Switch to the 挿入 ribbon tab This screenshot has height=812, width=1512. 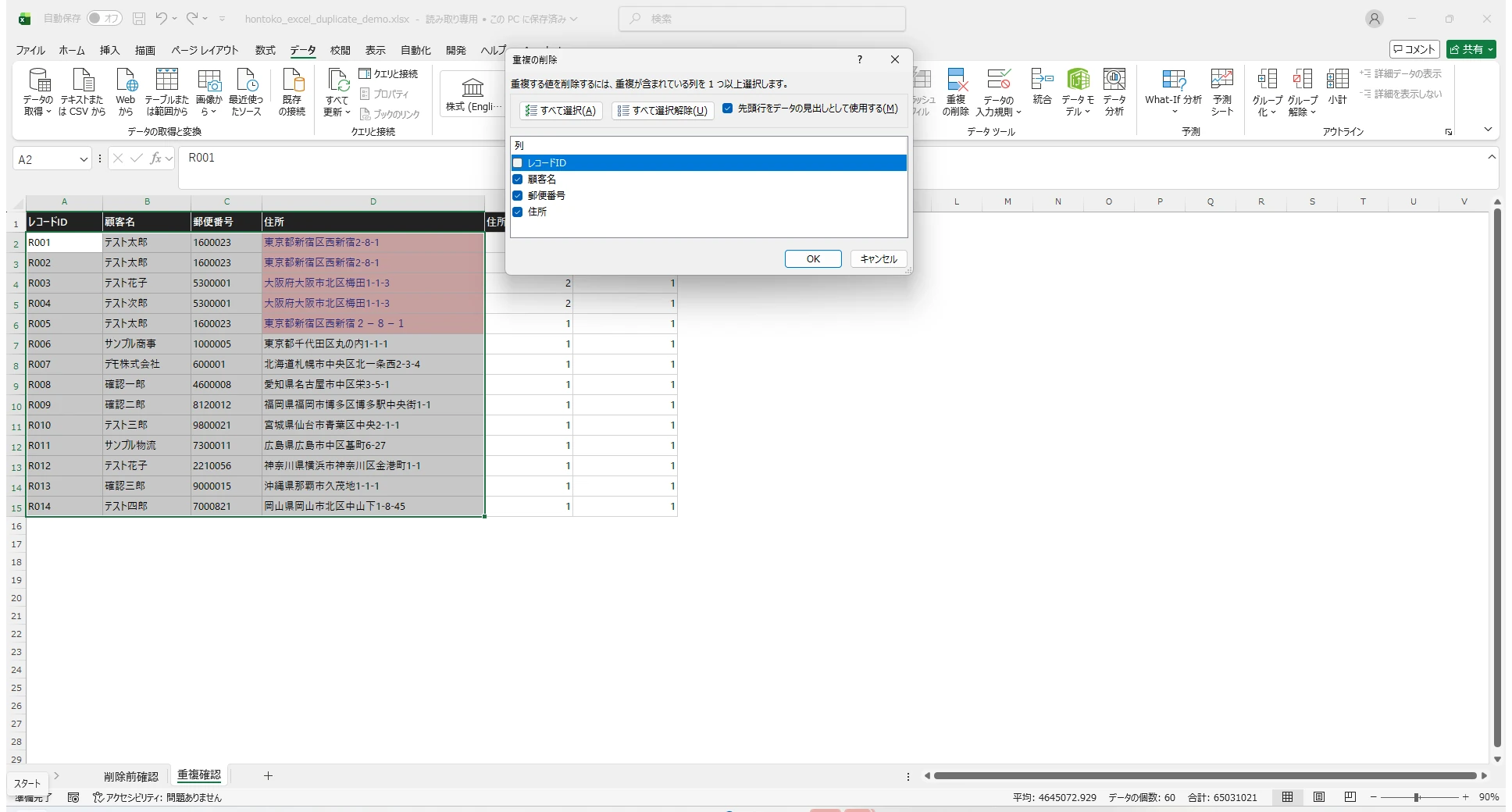point(109,50)
